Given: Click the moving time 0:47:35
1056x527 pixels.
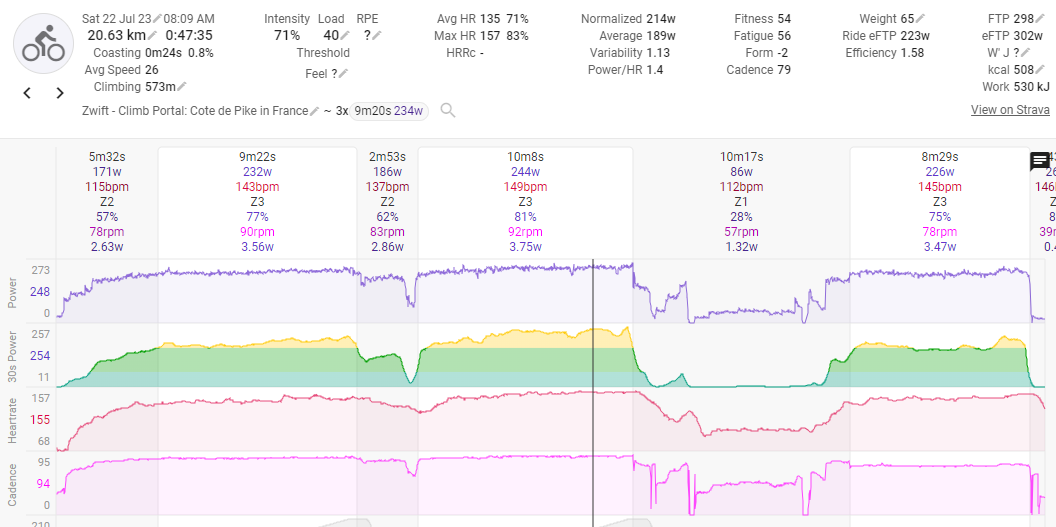Looking at the screenshot, I should (x=189, y=36).
